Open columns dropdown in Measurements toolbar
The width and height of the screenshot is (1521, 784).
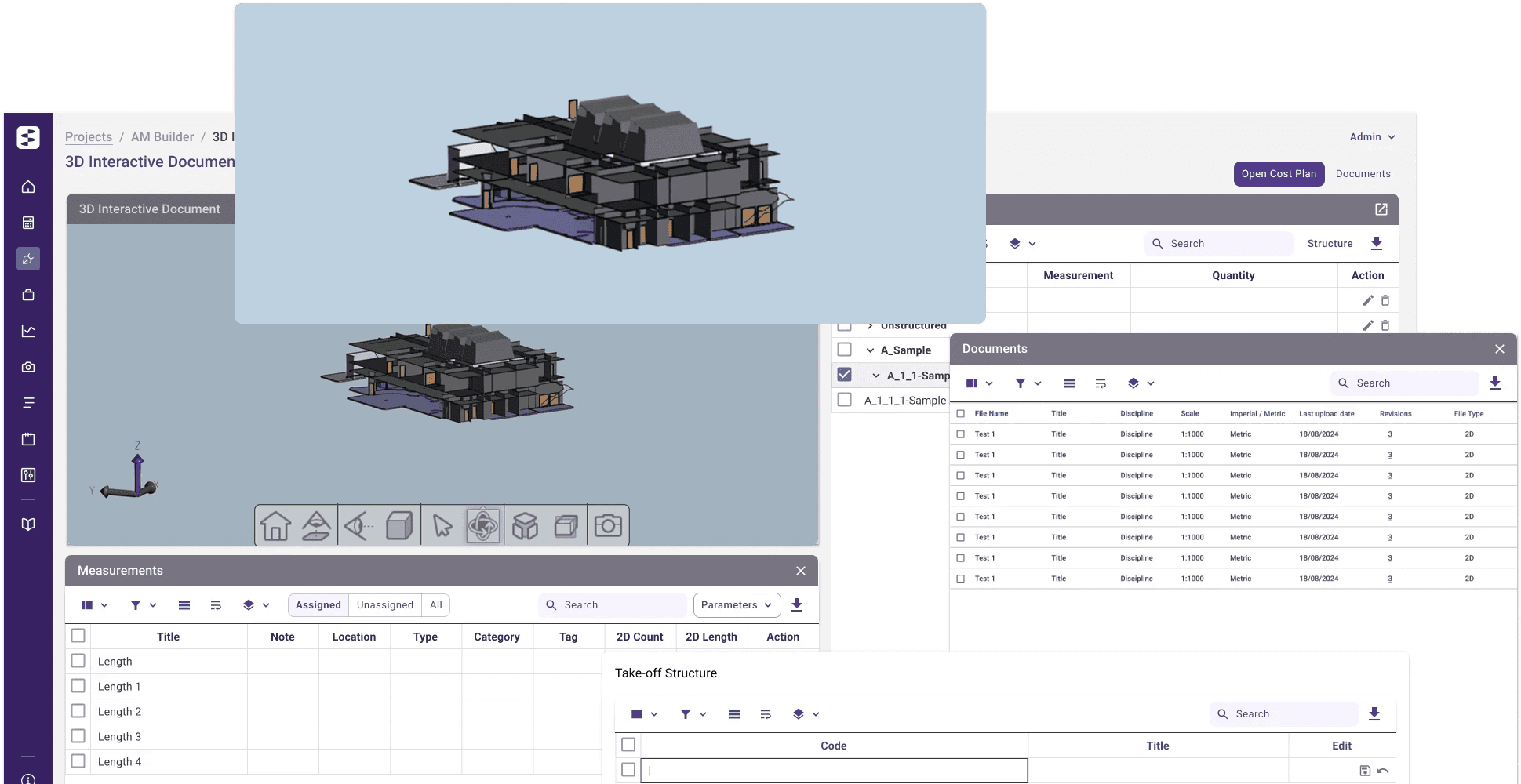[x=95, y=605]
